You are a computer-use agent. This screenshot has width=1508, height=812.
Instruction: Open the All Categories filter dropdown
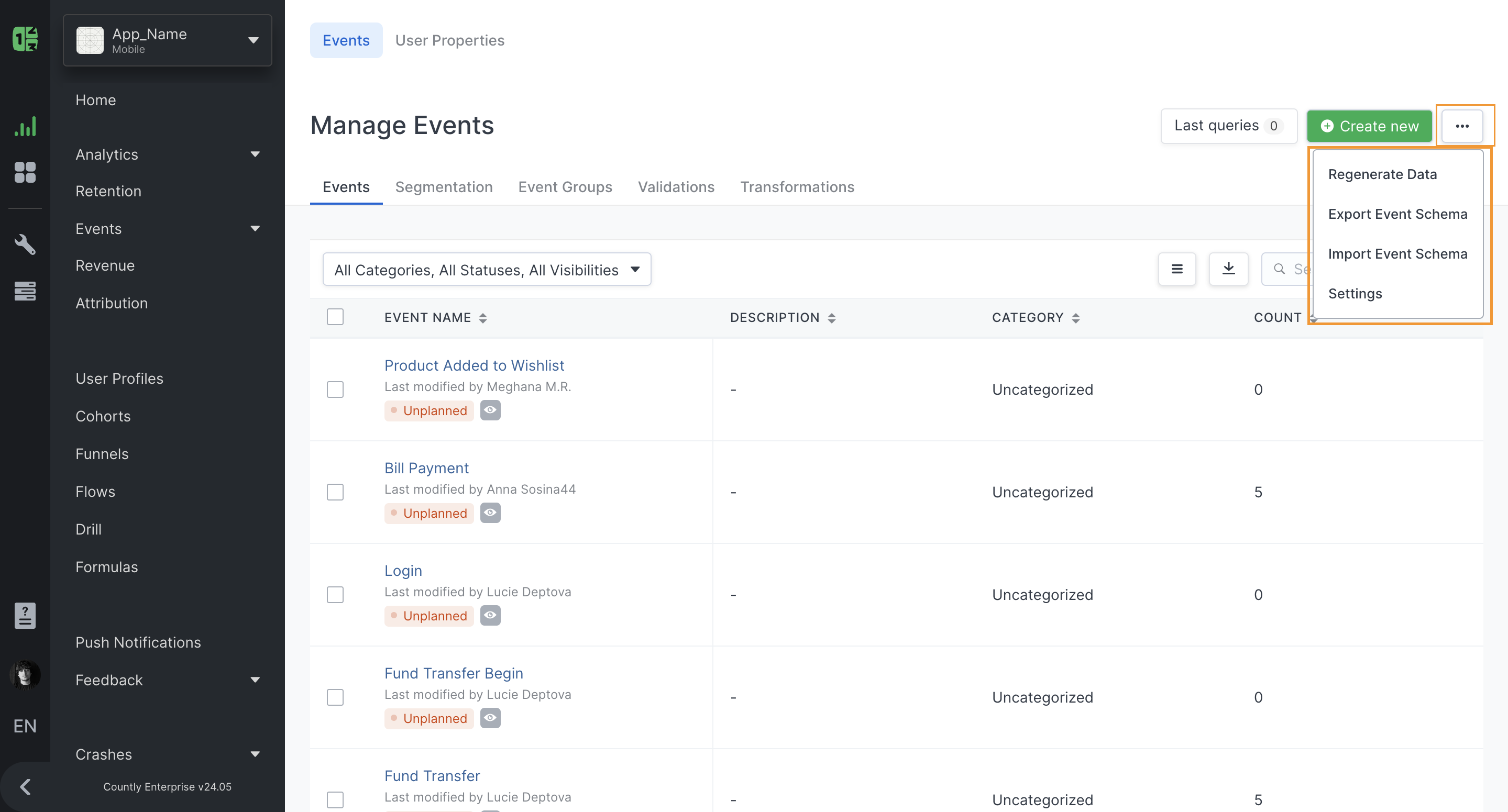487,269
